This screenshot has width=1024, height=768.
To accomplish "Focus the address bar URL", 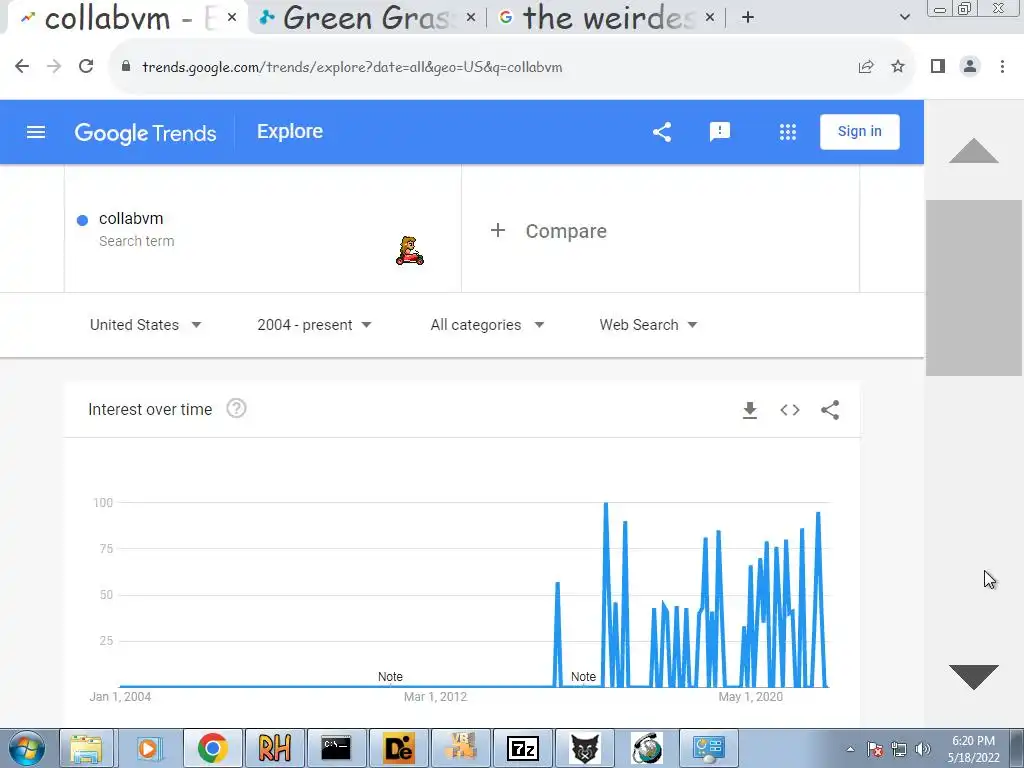I will point(352,67).
